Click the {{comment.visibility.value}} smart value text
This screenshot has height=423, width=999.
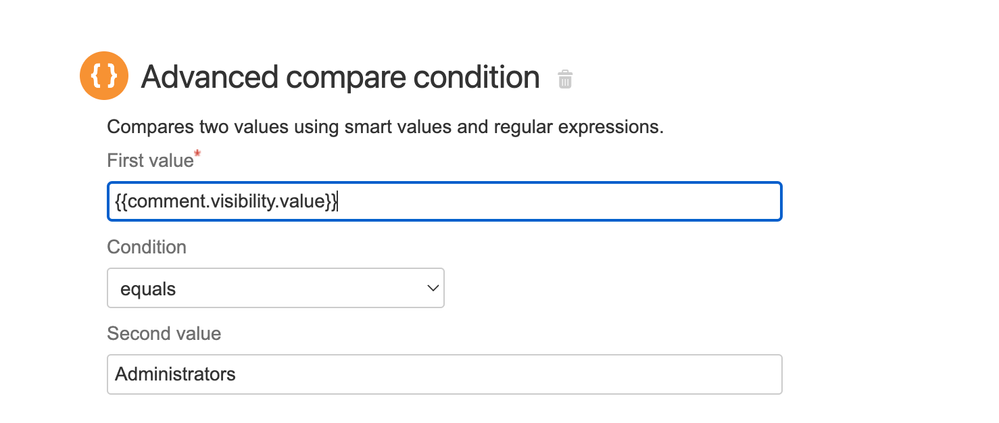click(x=226, y=202)
